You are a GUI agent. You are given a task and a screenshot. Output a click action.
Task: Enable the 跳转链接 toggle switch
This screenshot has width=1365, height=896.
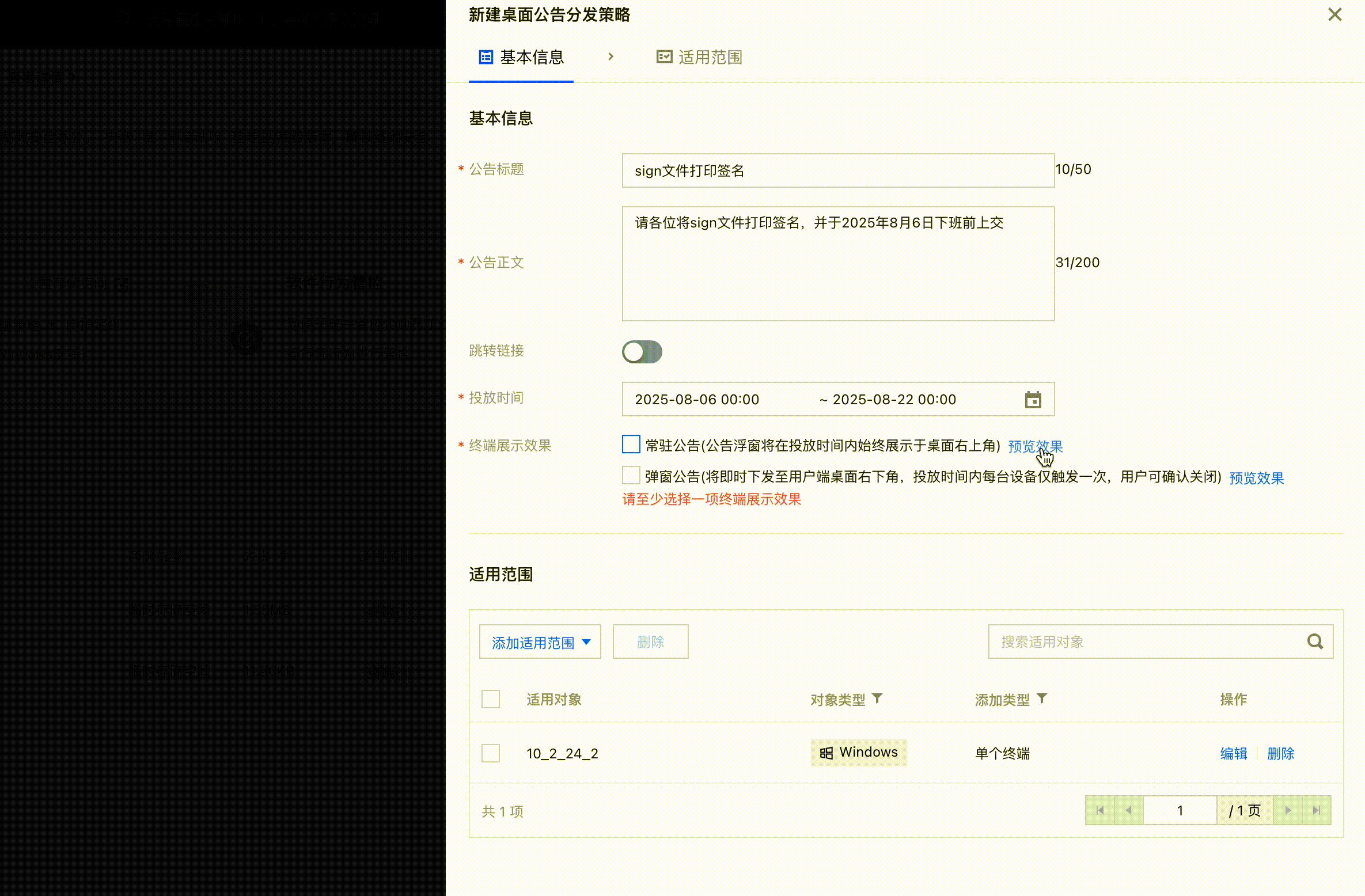[x=642, y=352]
